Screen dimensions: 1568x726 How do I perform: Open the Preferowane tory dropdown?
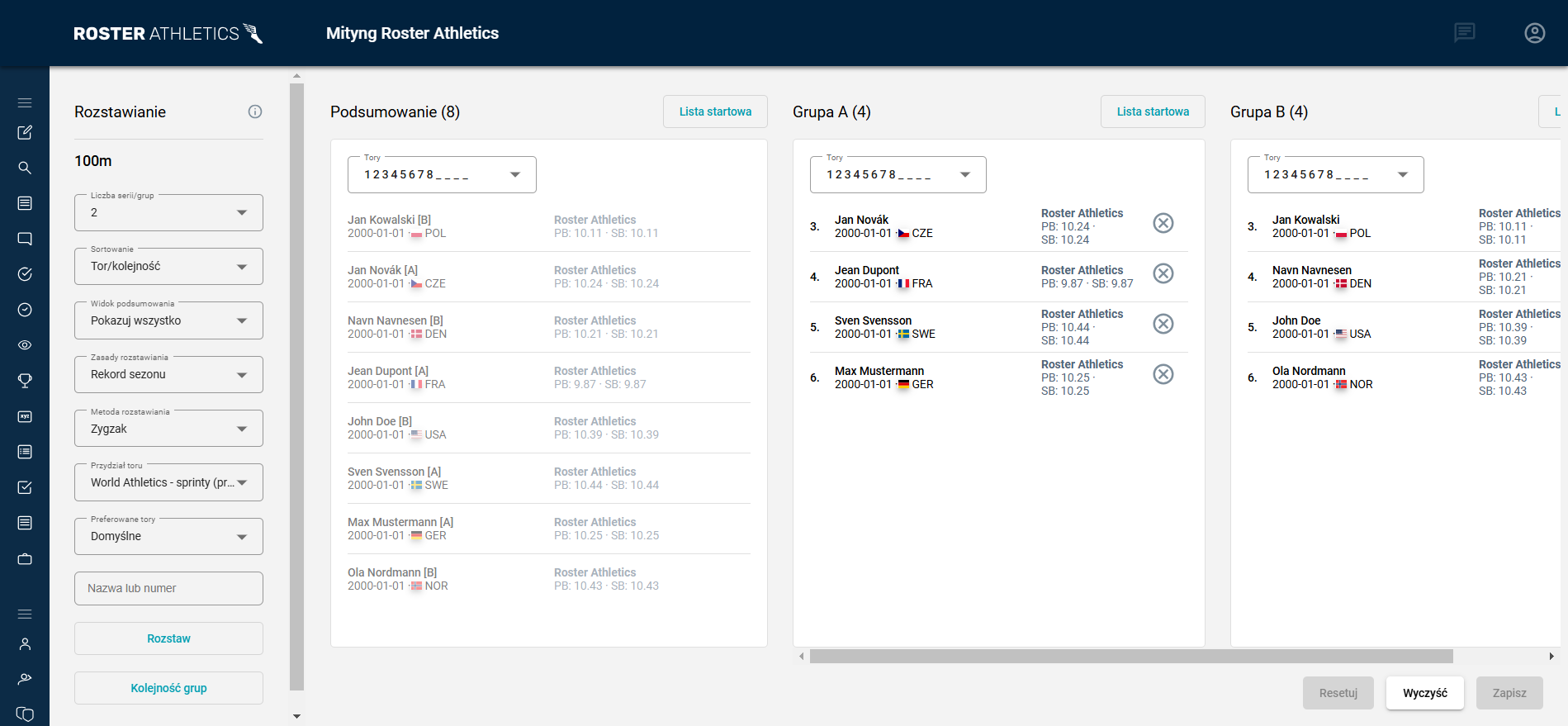point(168,536)
